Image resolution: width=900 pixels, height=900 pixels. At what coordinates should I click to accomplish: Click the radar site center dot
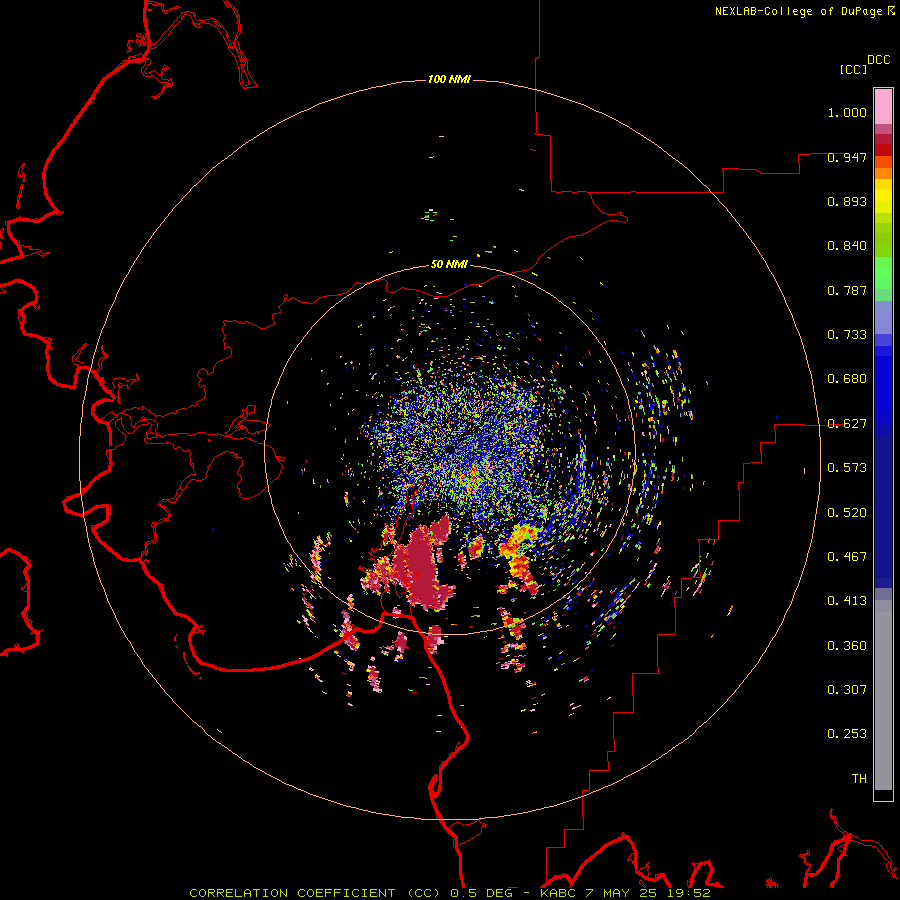tap(450, 449)
